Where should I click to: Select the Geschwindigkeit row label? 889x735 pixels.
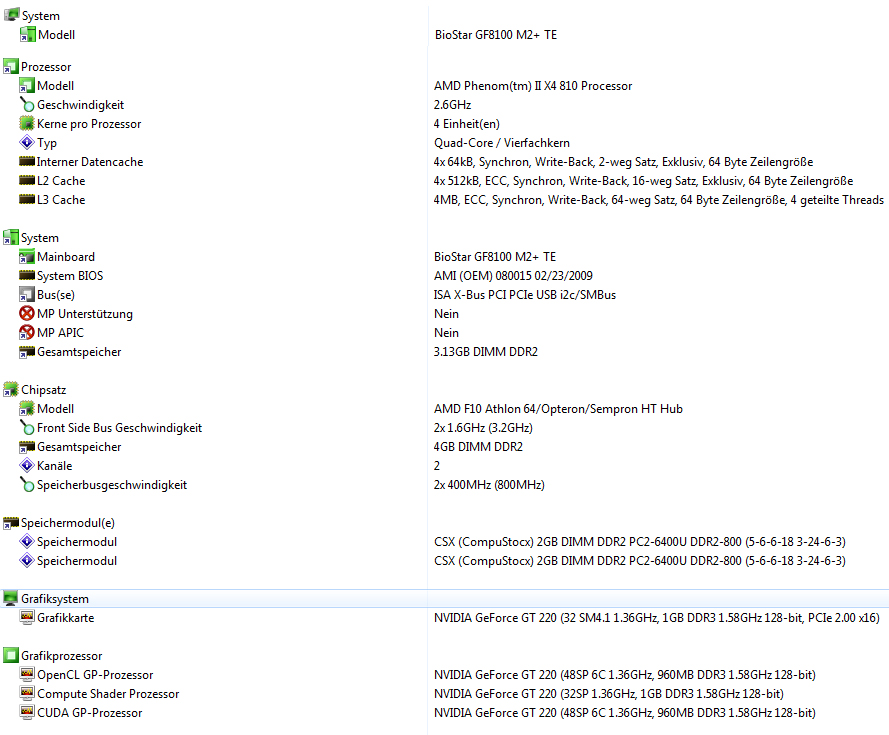(81, 105)
